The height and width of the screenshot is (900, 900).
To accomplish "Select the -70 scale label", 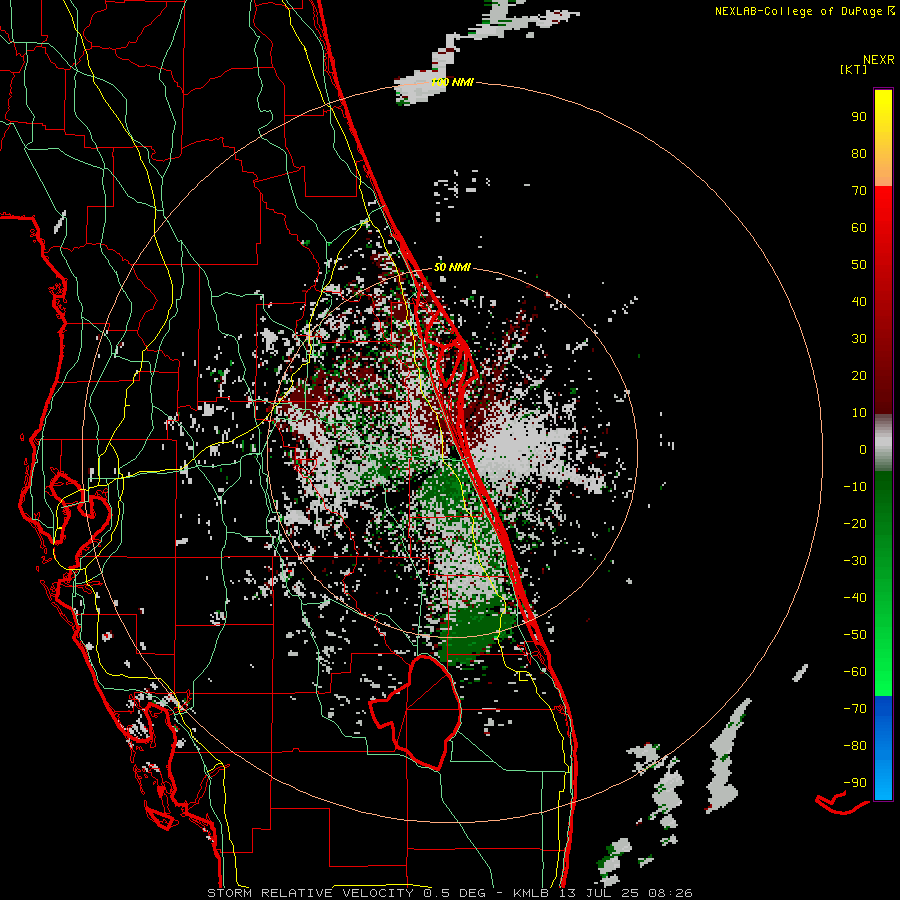I will (855, 709).
